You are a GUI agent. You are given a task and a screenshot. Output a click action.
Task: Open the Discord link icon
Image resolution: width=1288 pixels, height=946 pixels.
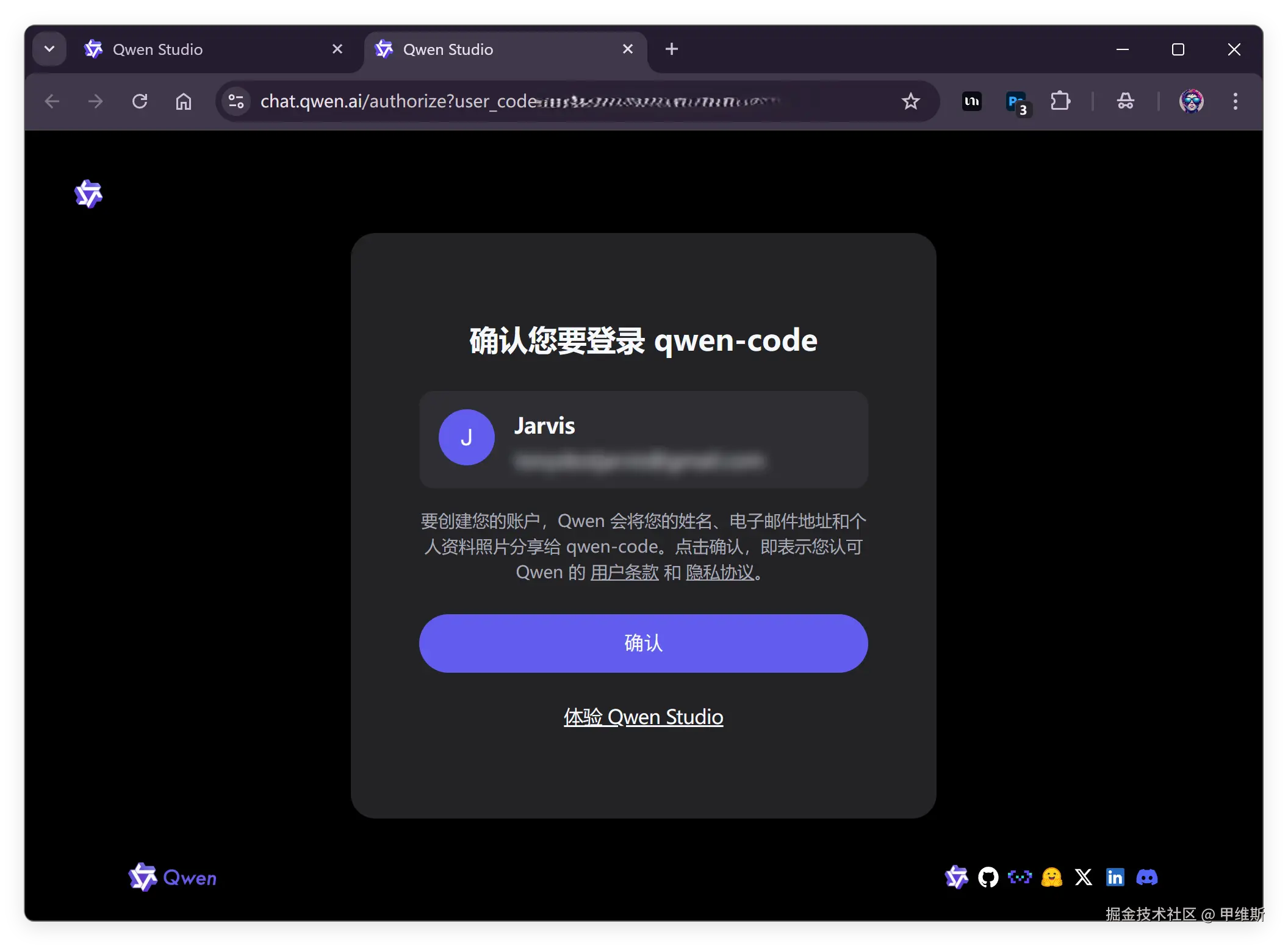tap(1146, 877)
